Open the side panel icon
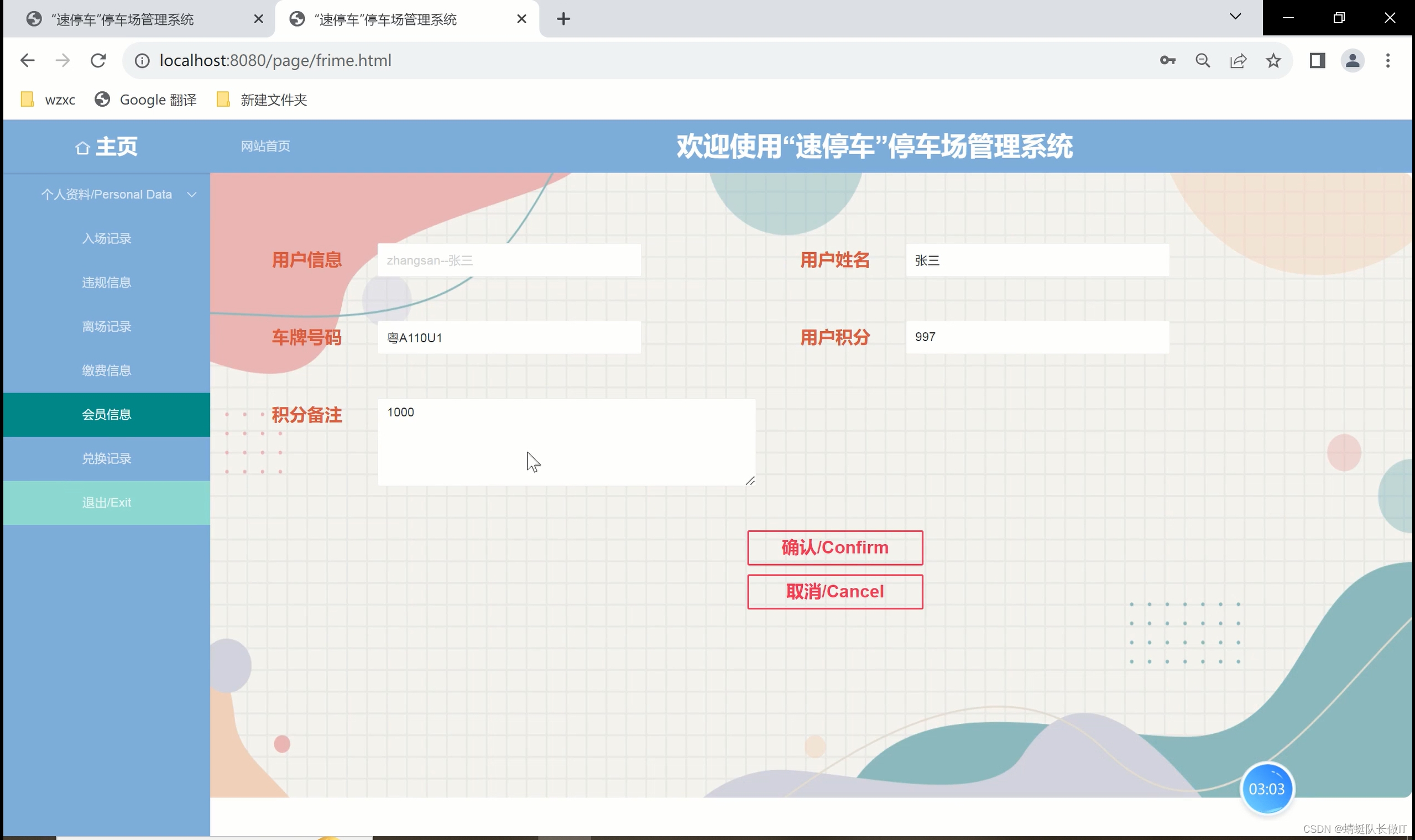Viewport: 1415px width, 840px height. coord(1317,60)
